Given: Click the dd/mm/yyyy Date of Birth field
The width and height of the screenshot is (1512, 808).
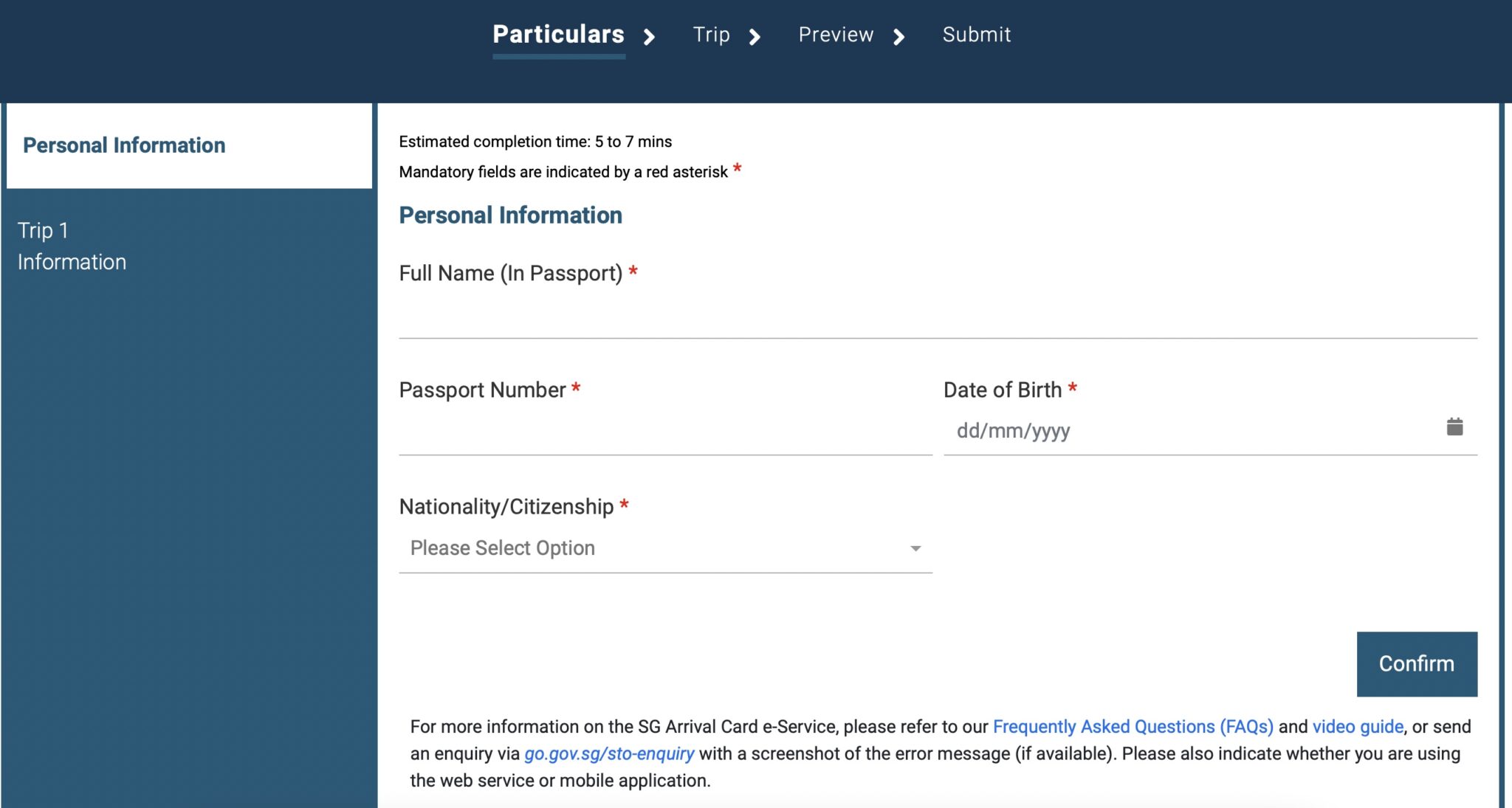Looking at the screenshot, I should [1210, 431].
